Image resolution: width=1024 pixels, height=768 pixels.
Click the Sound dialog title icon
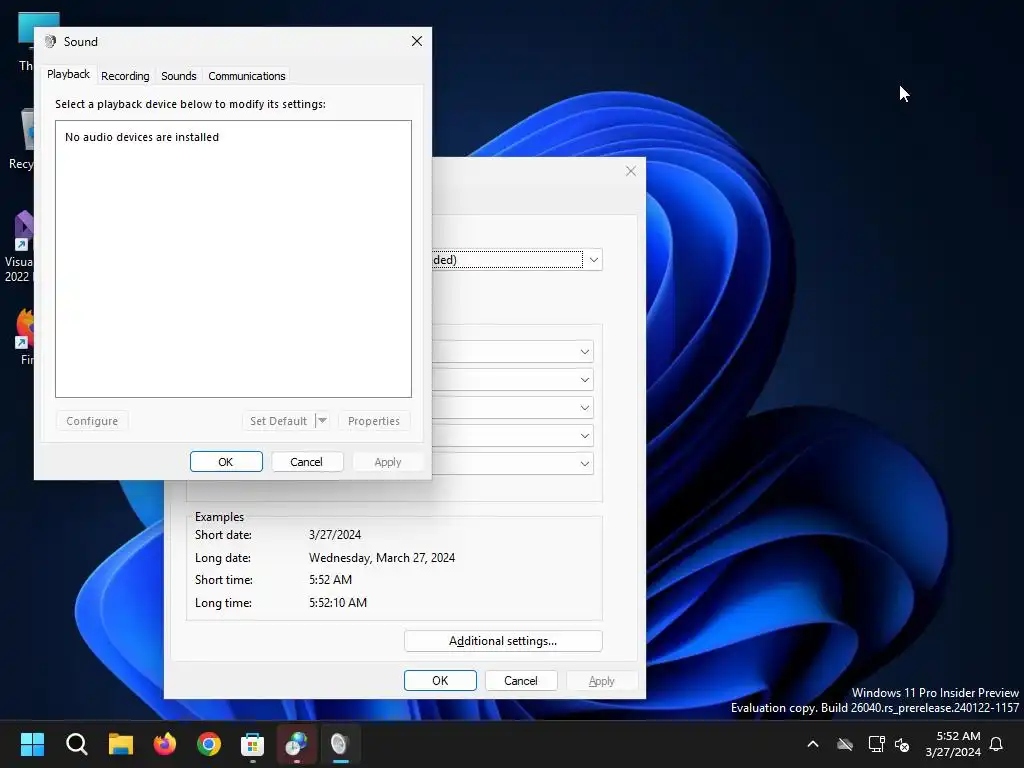click(x=50, y=42)
